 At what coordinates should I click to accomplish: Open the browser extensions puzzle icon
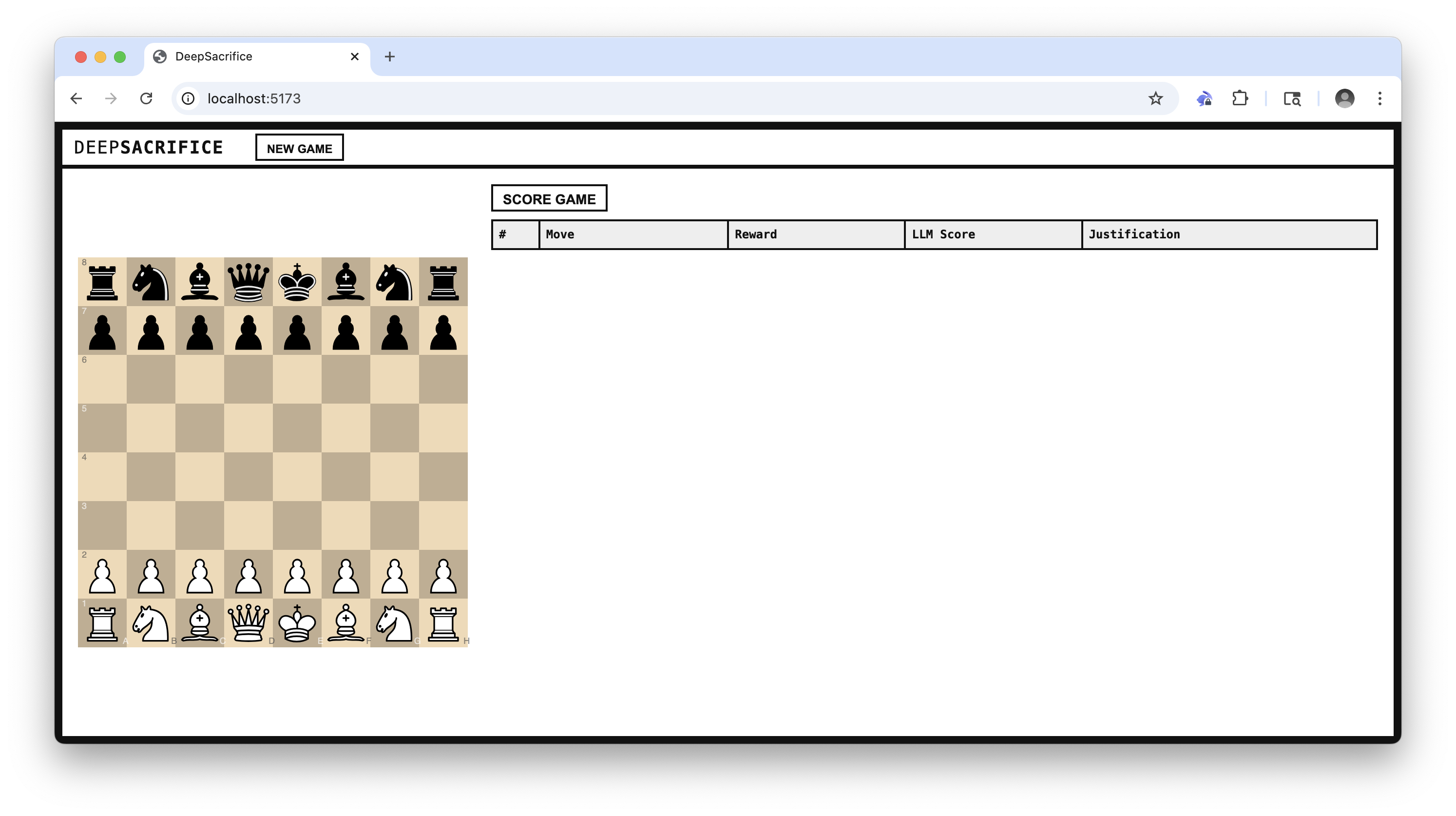point(1240,98)
